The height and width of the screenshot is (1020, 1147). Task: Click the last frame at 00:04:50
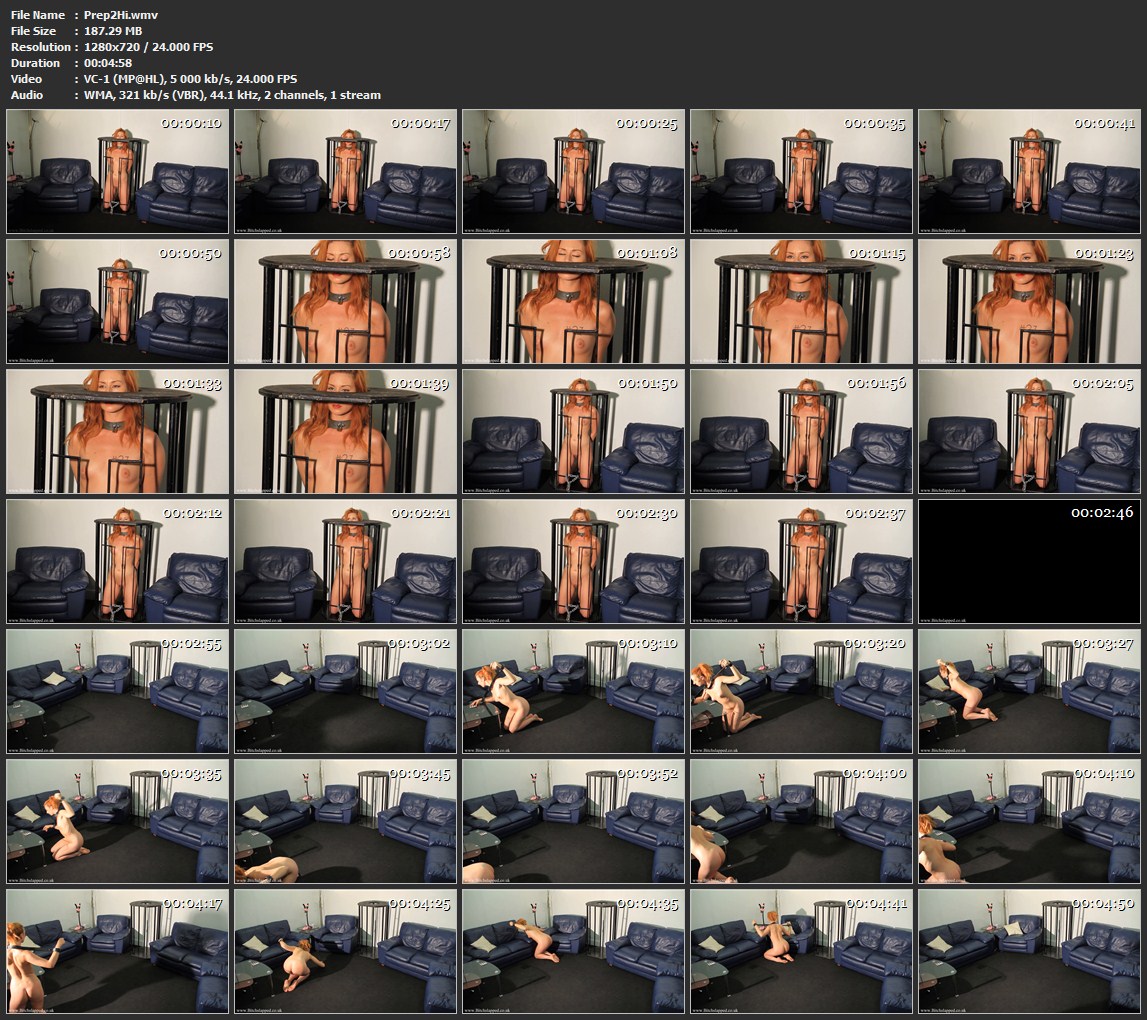(1029, 951)
